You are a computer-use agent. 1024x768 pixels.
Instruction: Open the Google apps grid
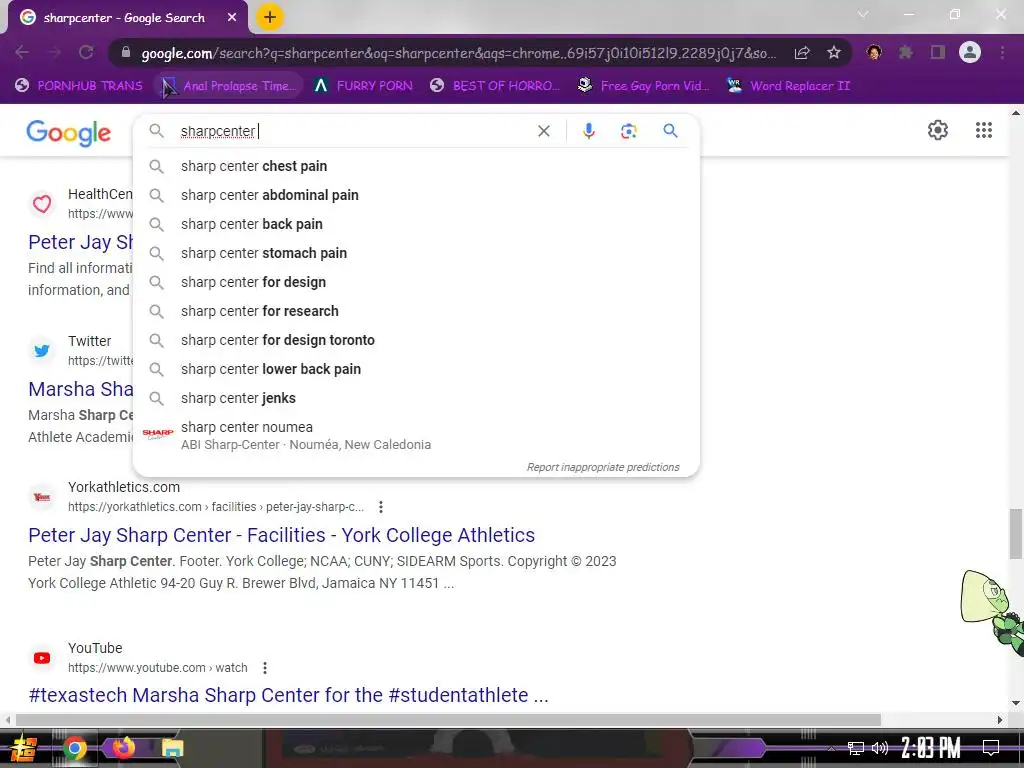coord(984,130)
